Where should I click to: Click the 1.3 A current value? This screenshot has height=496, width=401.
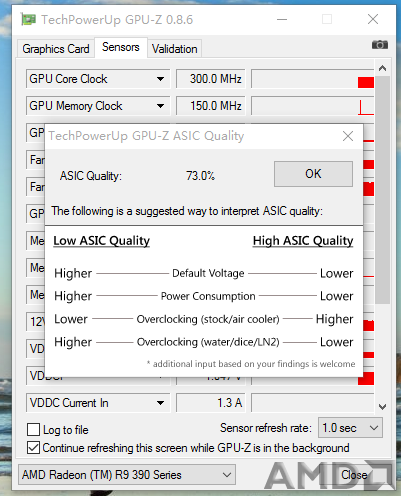211,403
